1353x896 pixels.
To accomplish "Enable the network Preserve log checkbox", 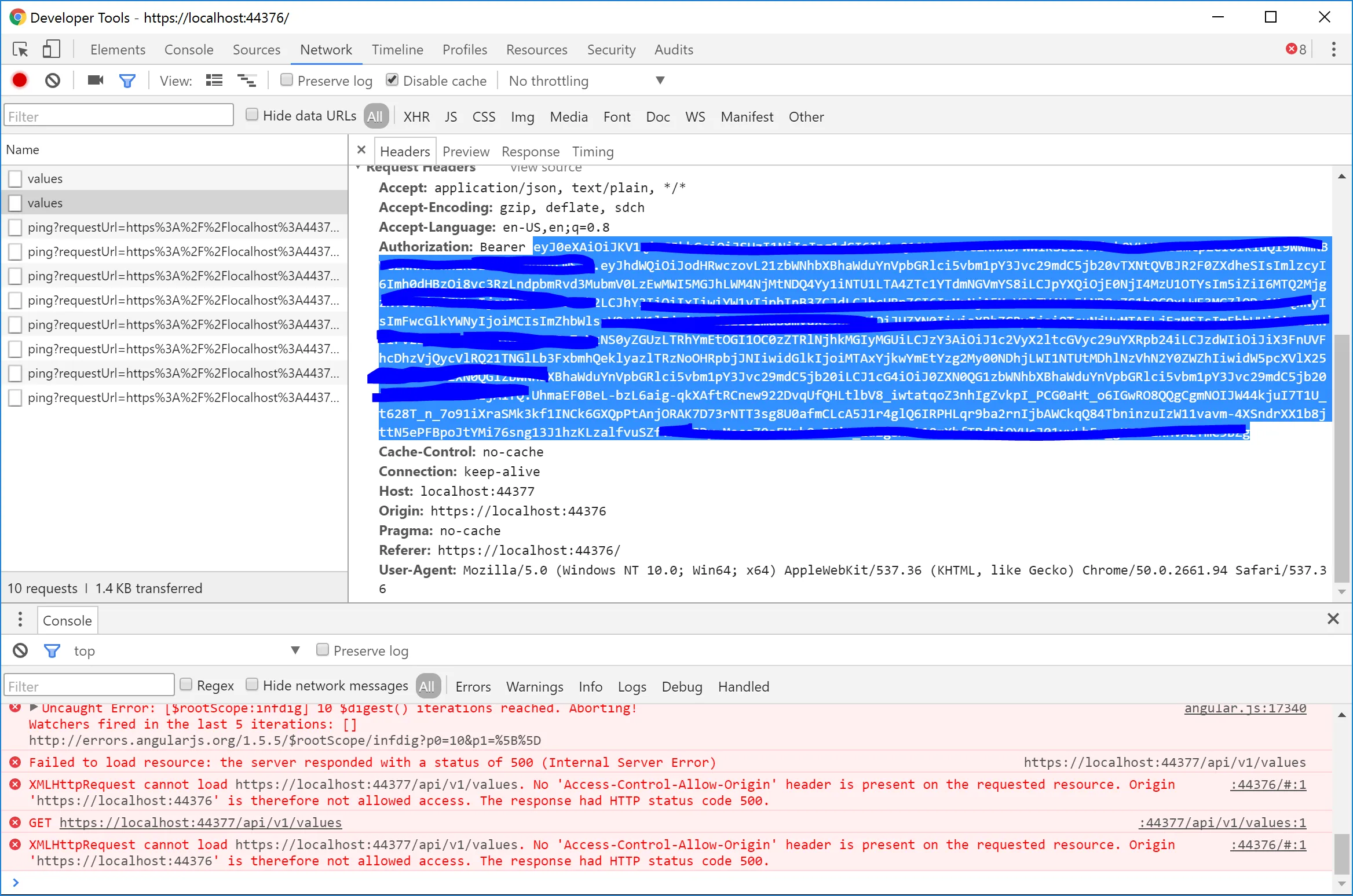I will pyautogui.click(x=287, y=80).
